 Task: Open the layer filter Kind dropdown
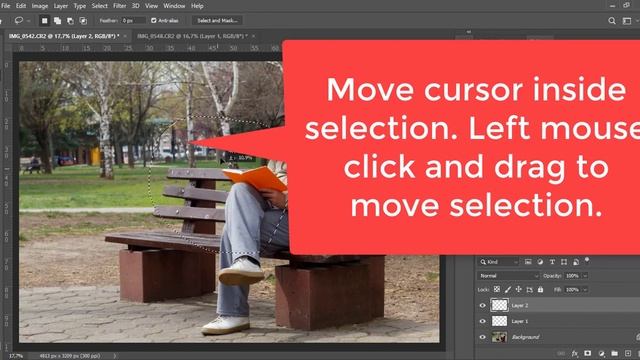tap(499, 262)
